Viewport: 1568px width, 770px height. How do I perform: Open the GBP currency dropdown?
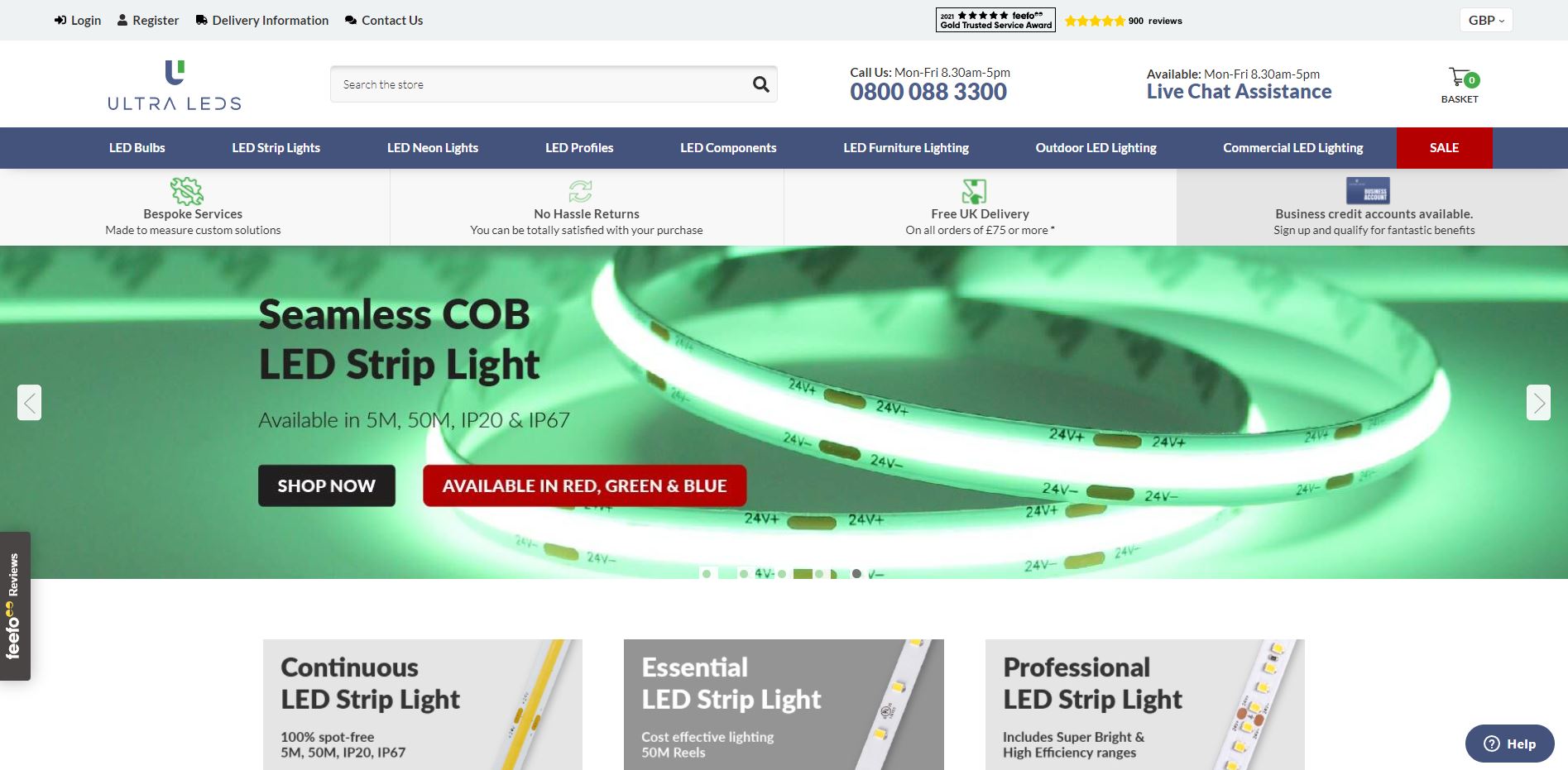point(1485,20)
